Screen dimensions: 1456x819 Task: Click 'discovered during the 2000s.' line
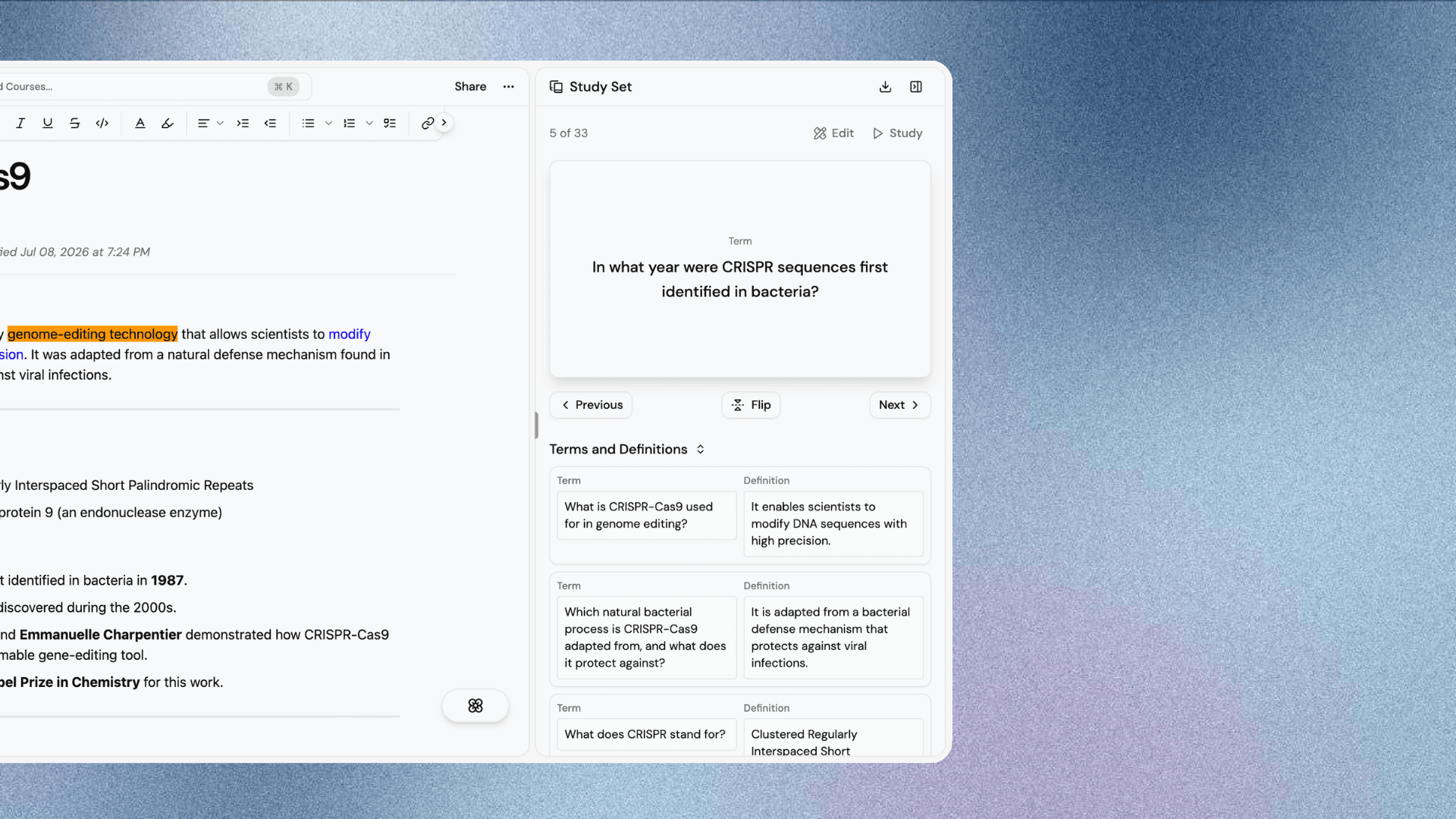click(x=88, y=607)
